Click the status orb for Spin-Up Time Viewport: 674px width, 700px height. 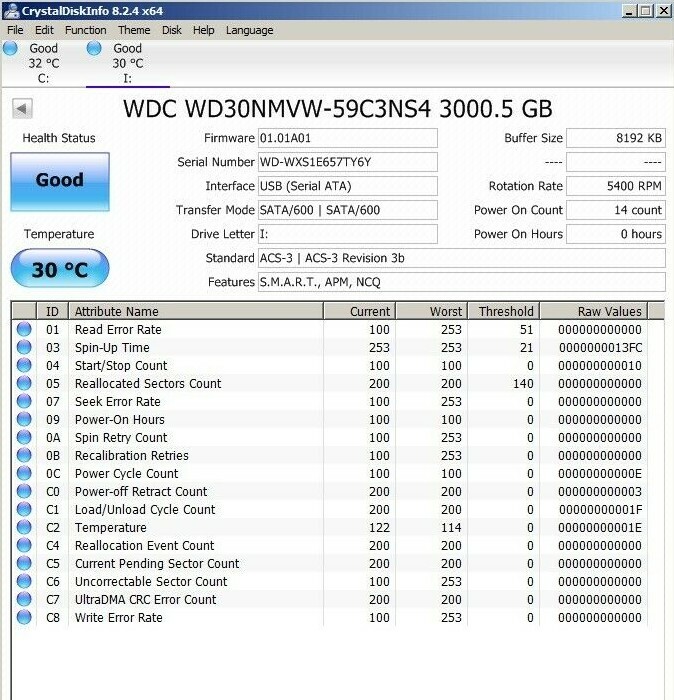pyautogui.click(x=24, y=347)
